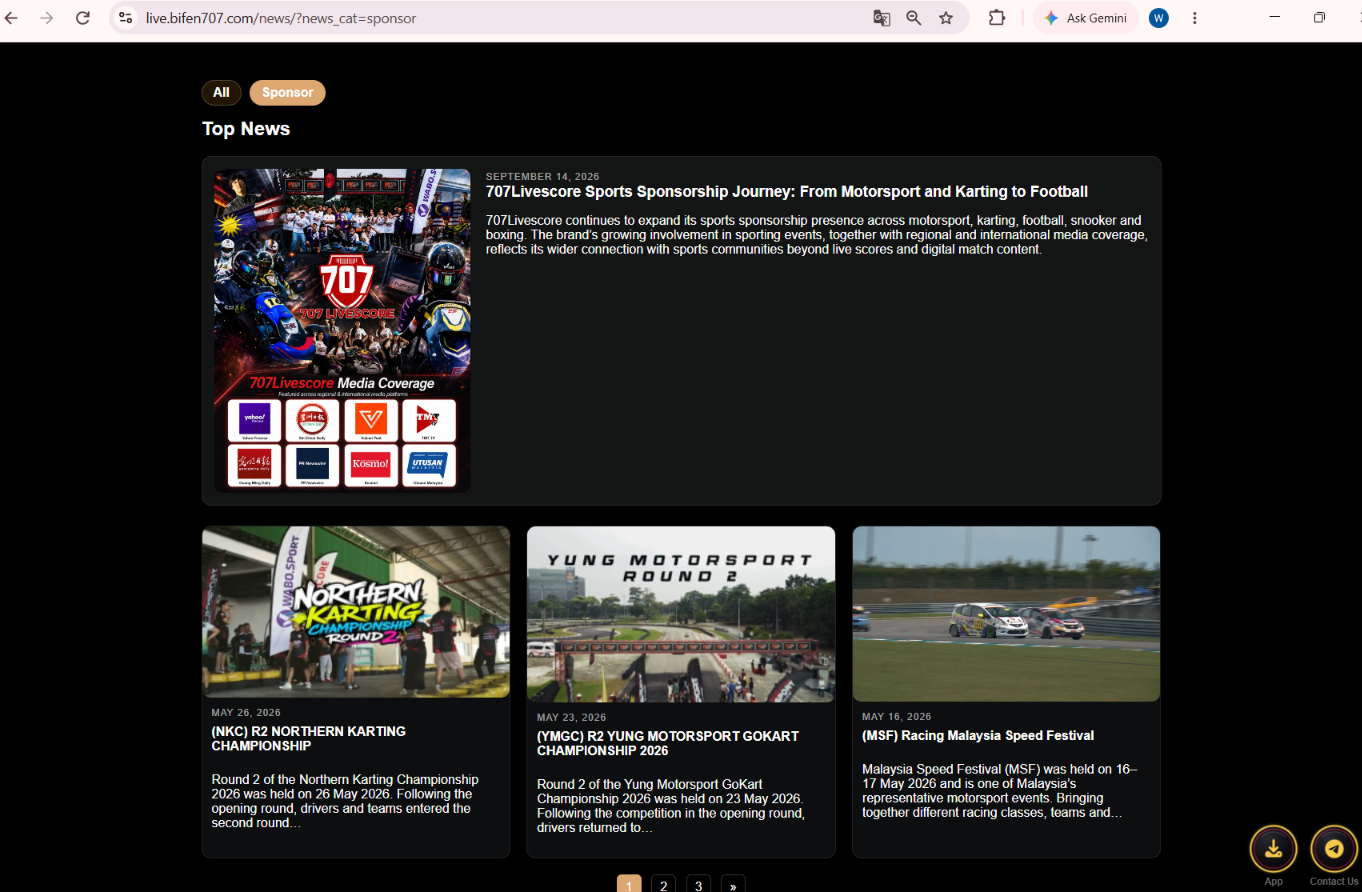Viewport: 1362px width, 892px height.
Task: Open the Northern Karting Championship Round 2 thumbnail
Action: [356, 612]
